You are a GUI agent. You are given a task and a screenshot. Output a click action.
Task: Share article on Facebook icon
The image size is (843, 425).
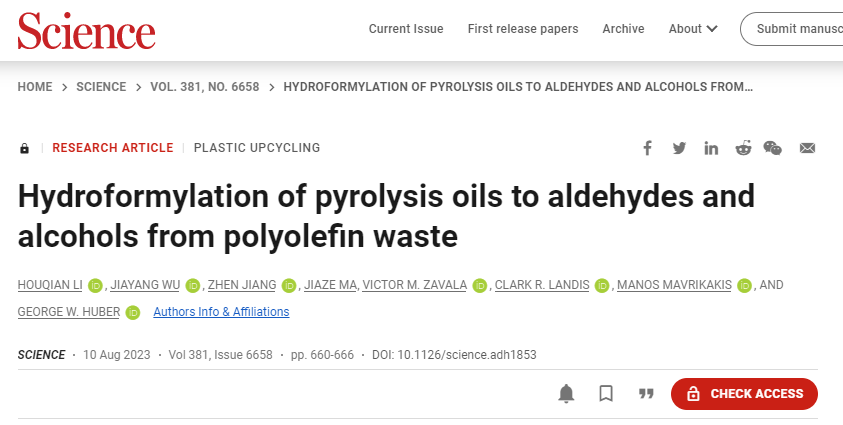647,148
